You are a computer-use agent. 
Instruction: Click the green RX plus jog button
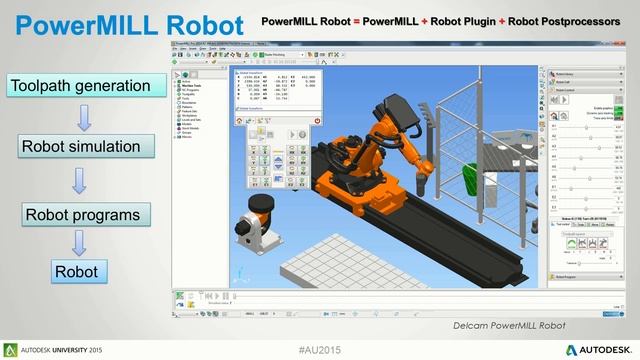[303, 150]
